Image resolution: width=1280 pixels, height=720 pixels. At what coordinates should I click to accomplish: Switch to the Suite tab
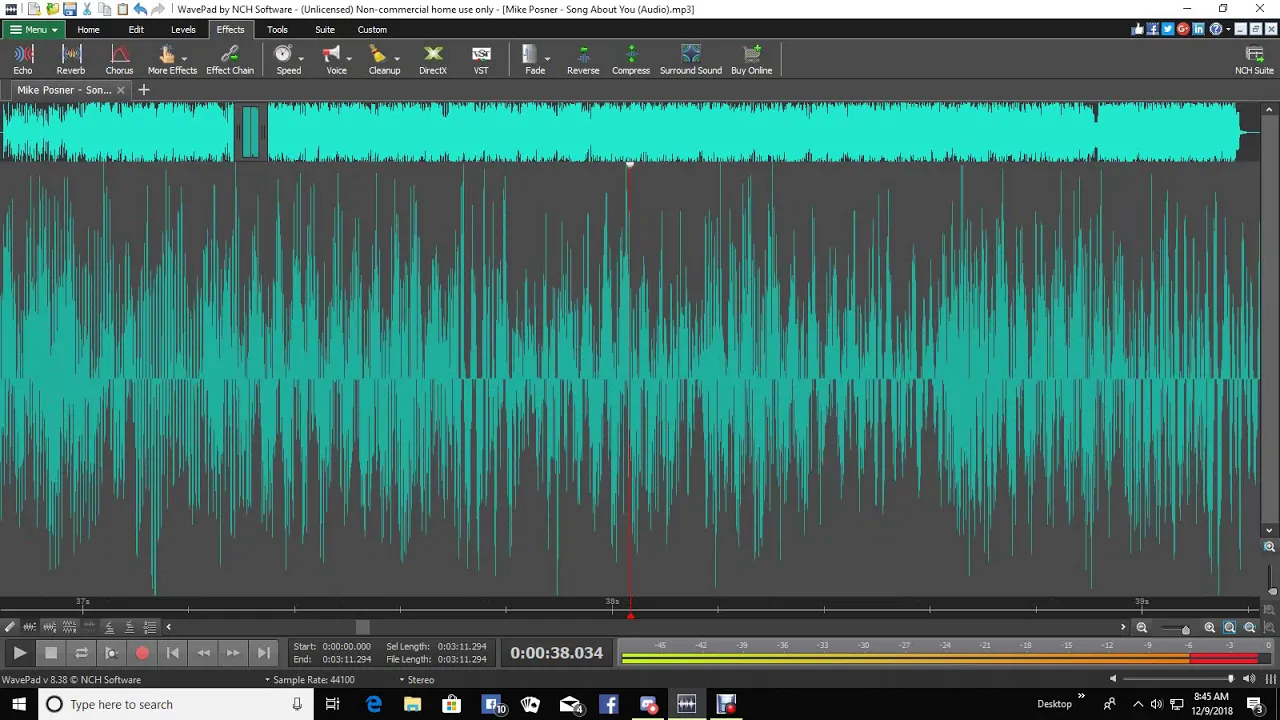[325, 30]
